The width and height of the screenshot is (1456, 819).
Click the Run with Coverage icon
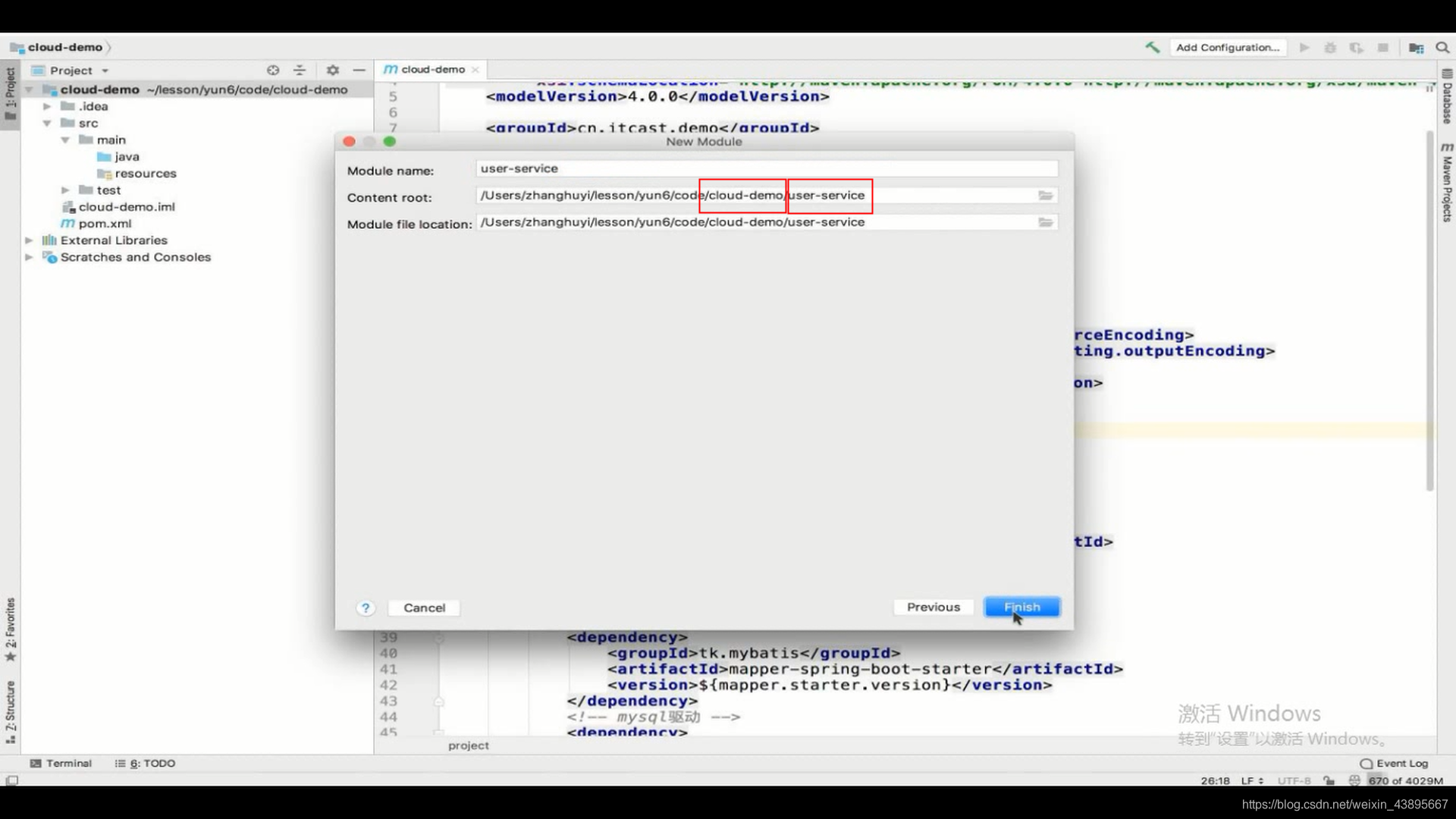pyautogui.click(x=1357, y=47)
